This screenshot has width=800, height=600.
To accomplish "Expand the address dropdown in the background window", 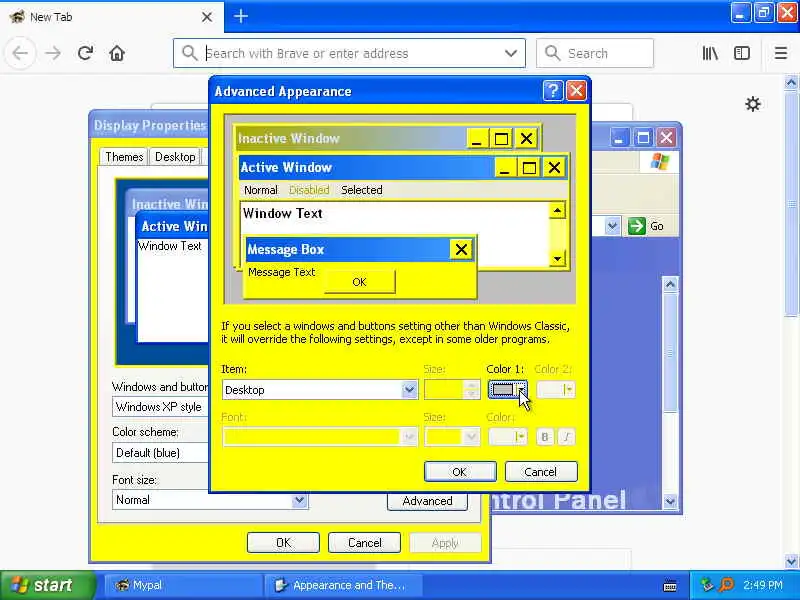I will [612, 226].
